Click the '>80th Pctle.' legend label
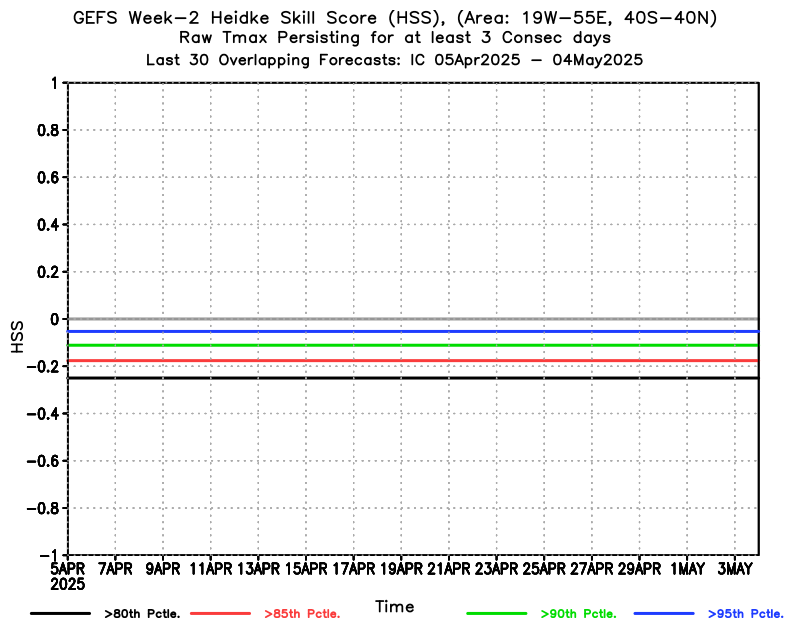This screenshot has width=794, height=628. pyautogui.click(x=142, y=614)
